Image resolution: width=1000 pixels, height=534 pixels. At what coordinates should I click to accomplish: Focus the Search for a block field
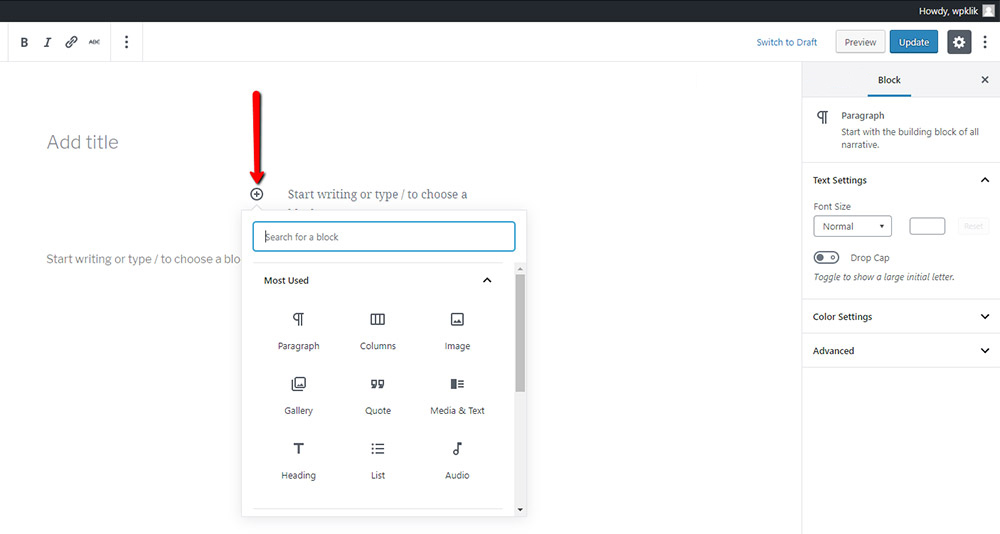(x=384, y=237)
